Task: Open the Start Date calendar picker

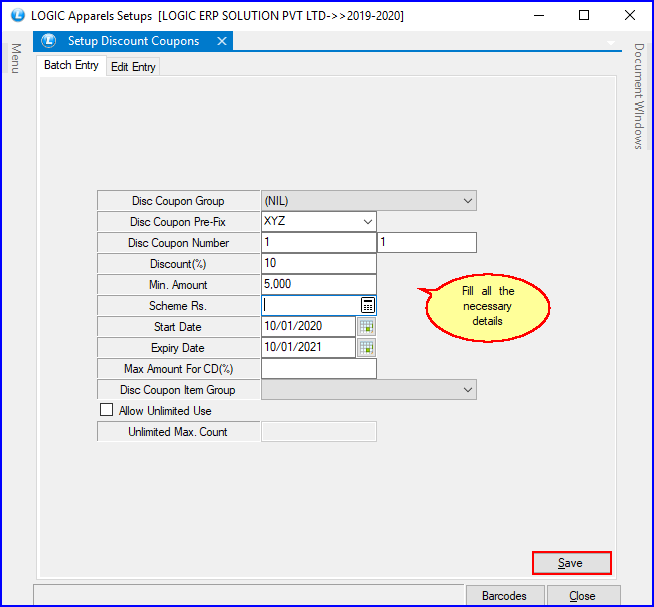Action: tap(367, 327)
